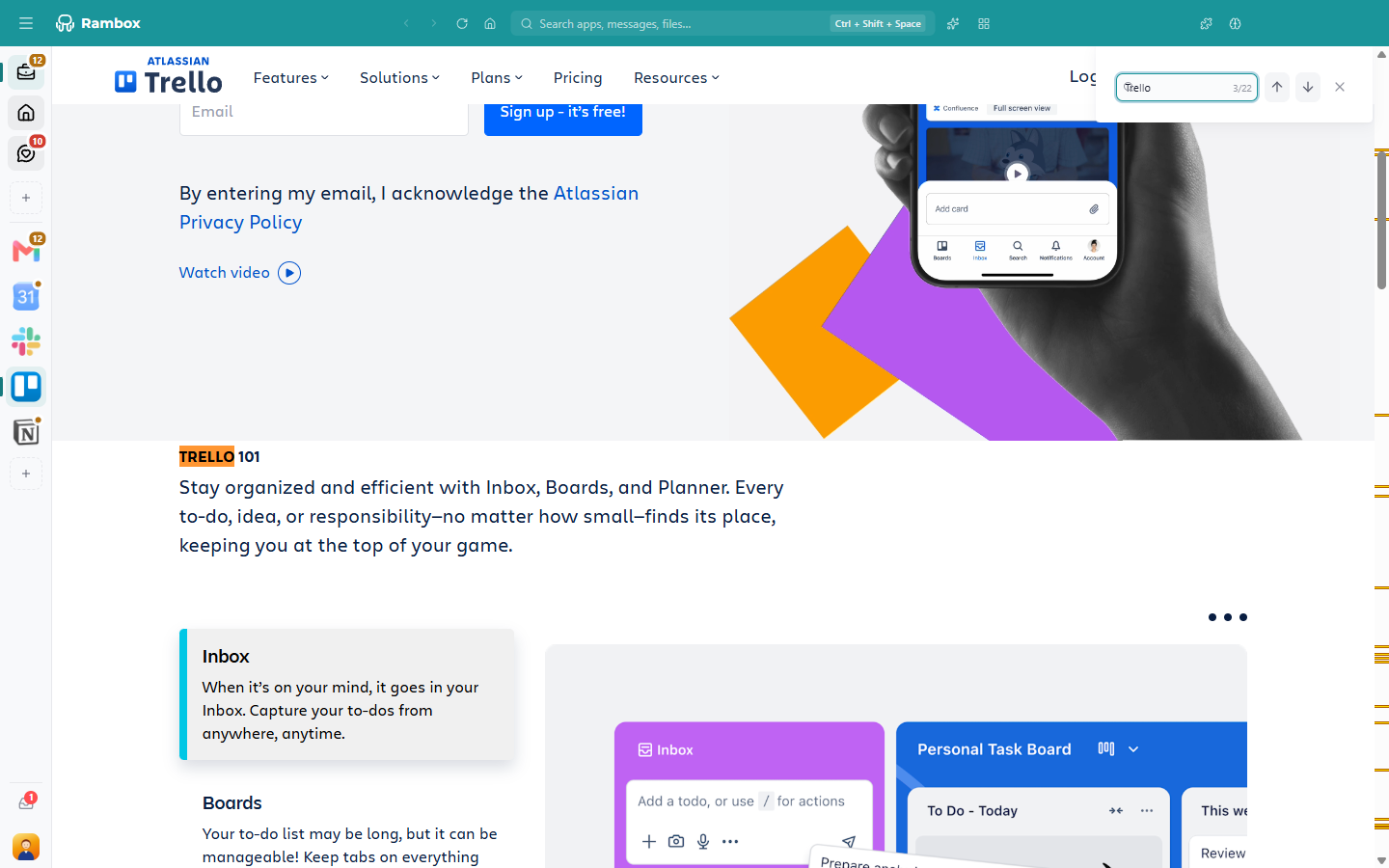Expand the Plans dropdown
Screen dimensions: 1389x868
click(x=496, y=78)
